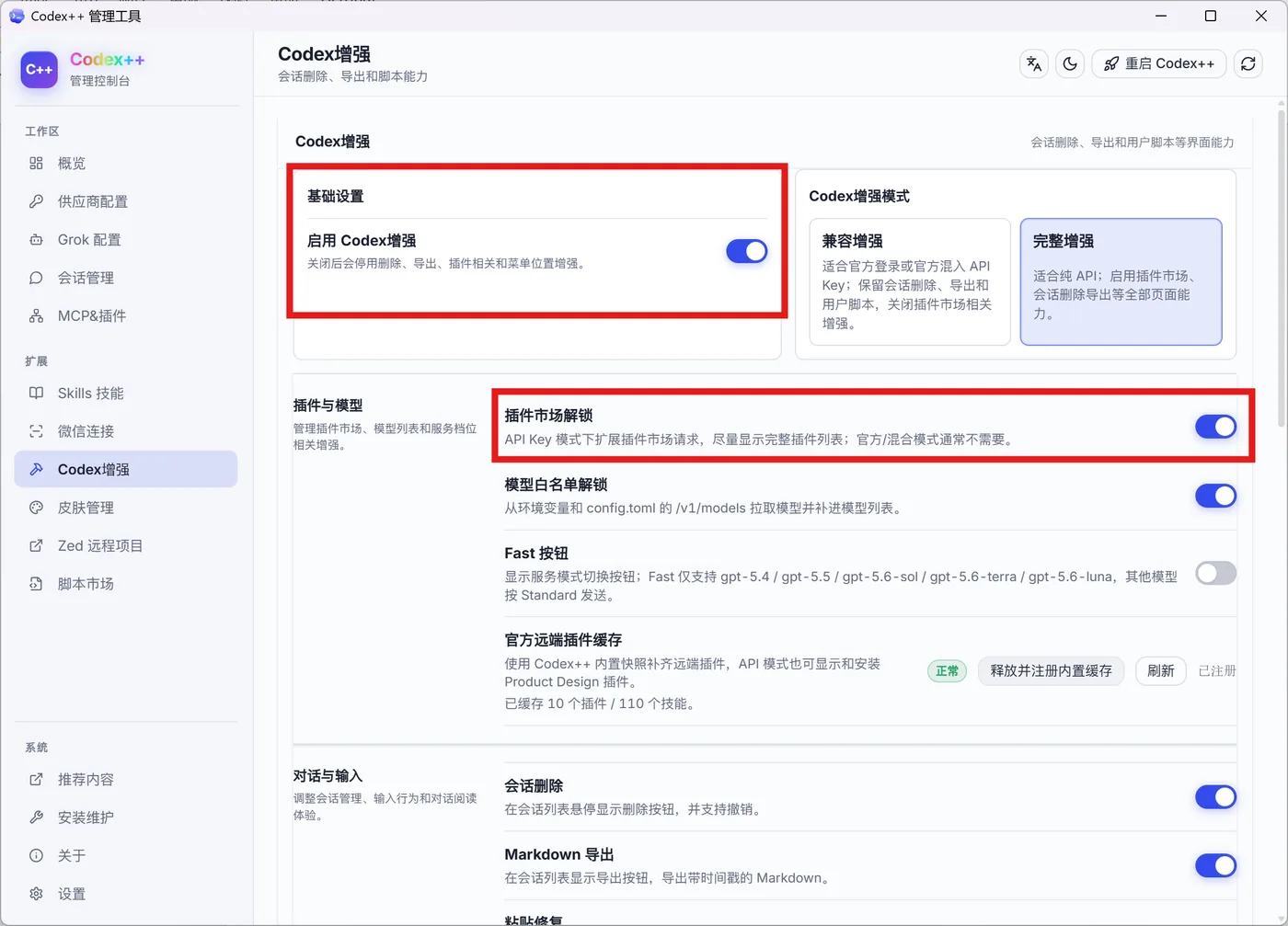Open 推荐内容 in system section
Image resolution: width=1288 pixels, height=926 pixels.
click(126, 779)
